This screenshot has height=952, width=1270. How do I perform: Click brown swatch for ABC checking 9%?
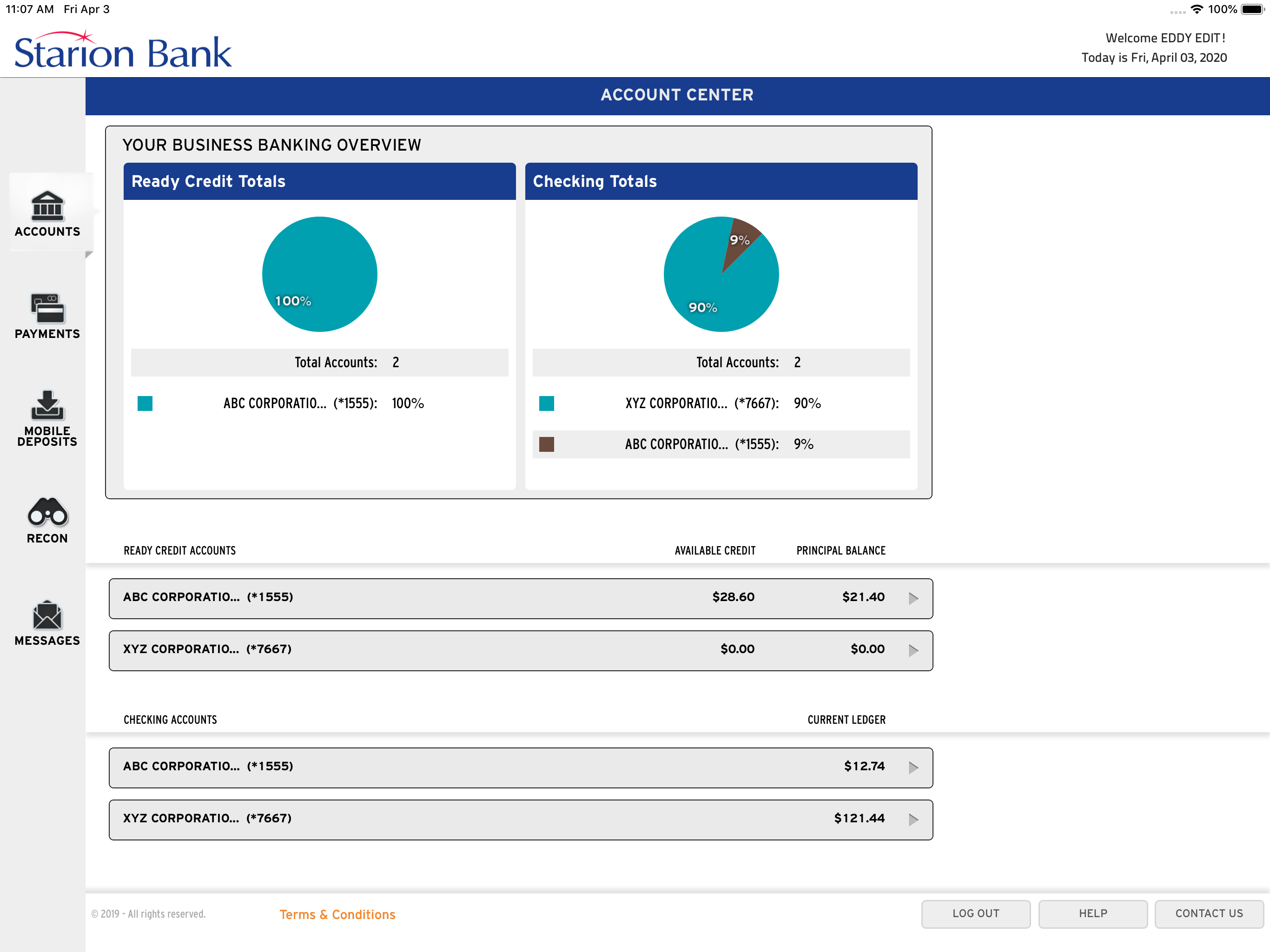547,444
